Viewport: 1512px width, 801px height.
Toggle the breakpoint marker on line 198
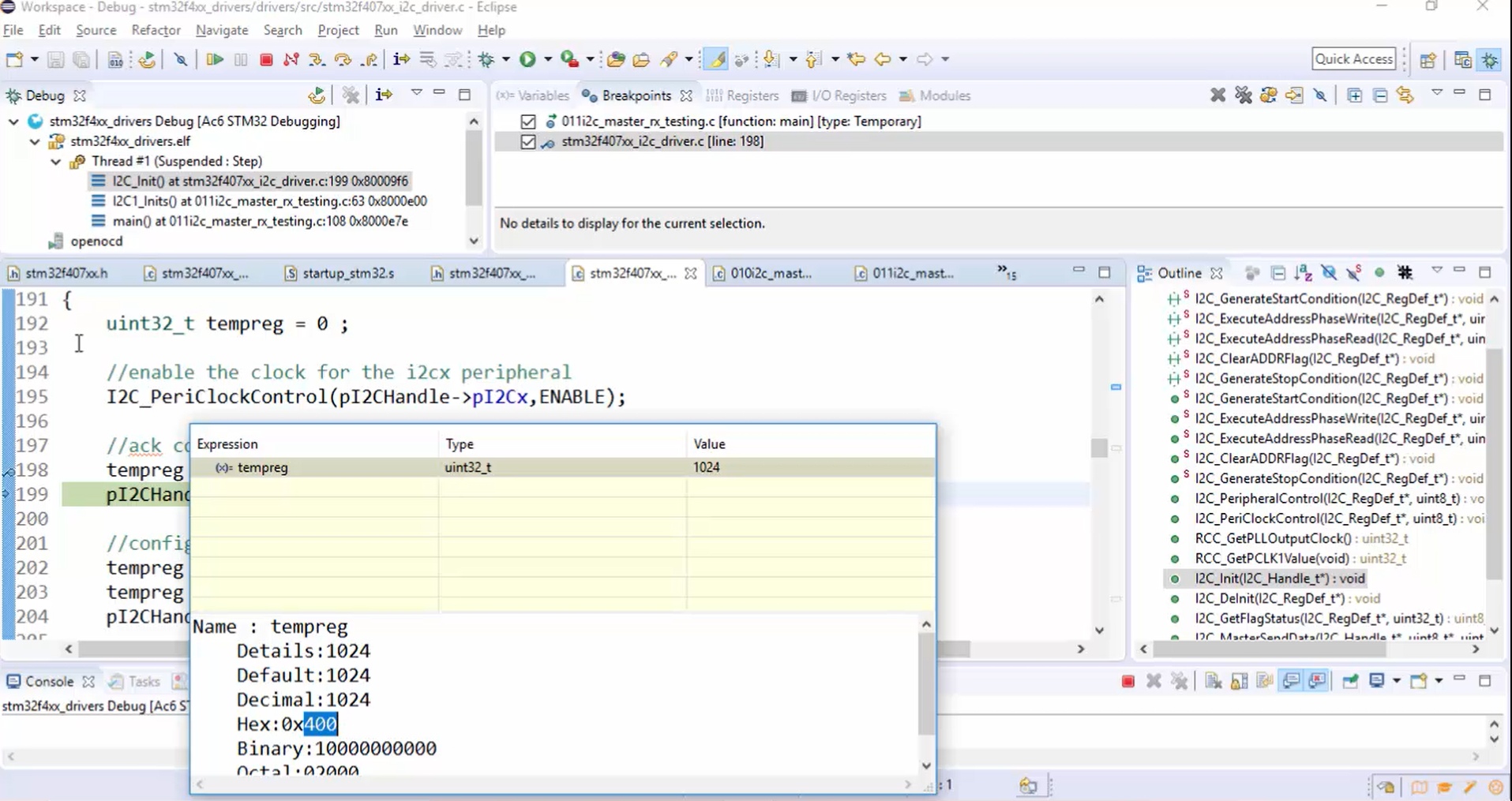point(8,471)
